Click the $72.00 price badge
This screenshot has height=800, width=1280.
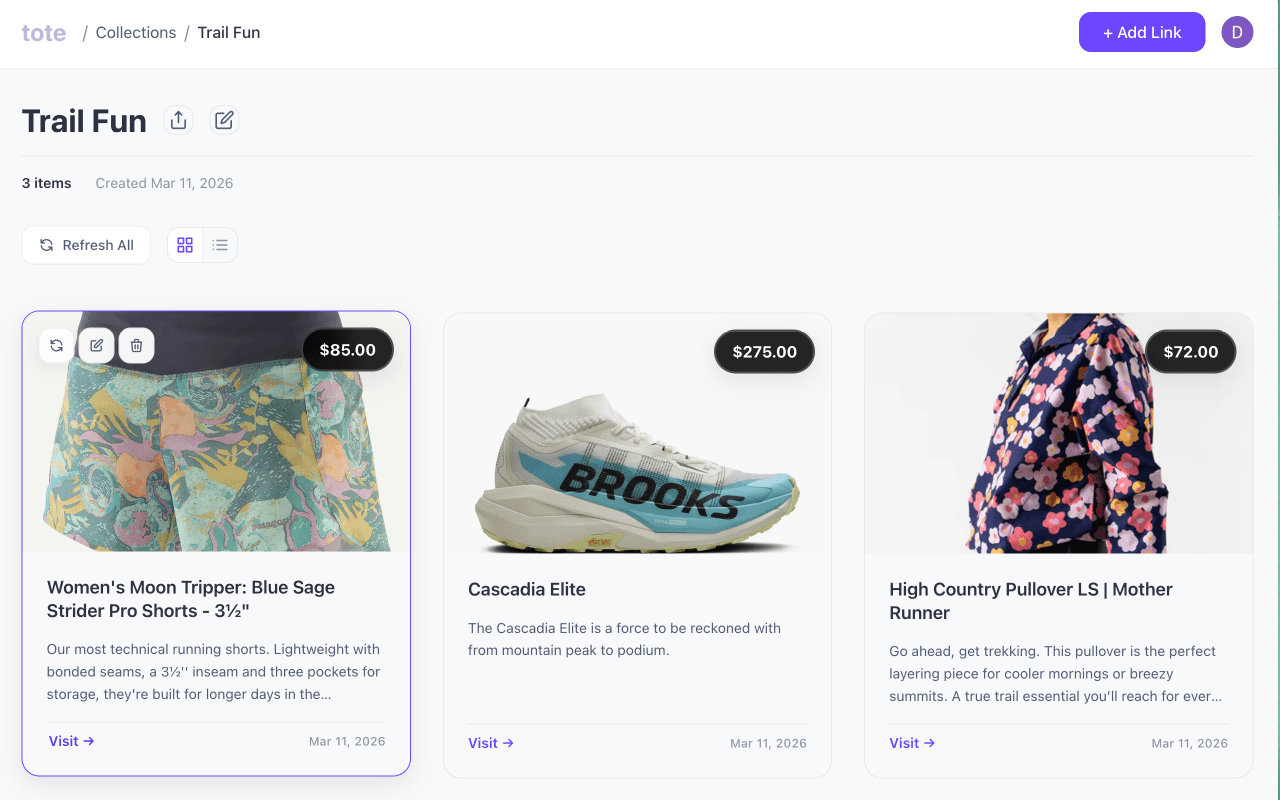[1190, 351]
